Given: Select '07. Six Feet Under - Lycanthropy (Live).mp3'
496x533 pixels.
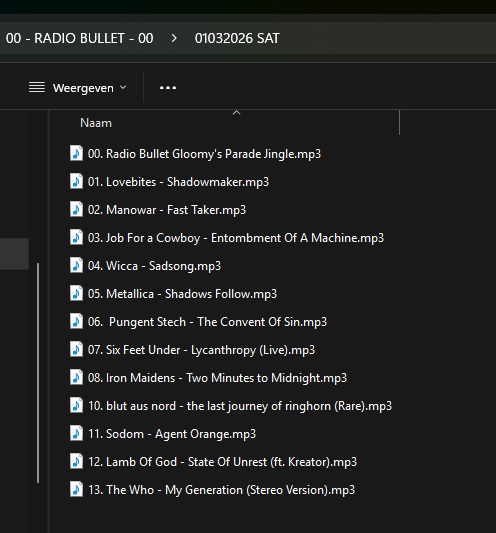Looking at the screenshot, I should [202, 350].
